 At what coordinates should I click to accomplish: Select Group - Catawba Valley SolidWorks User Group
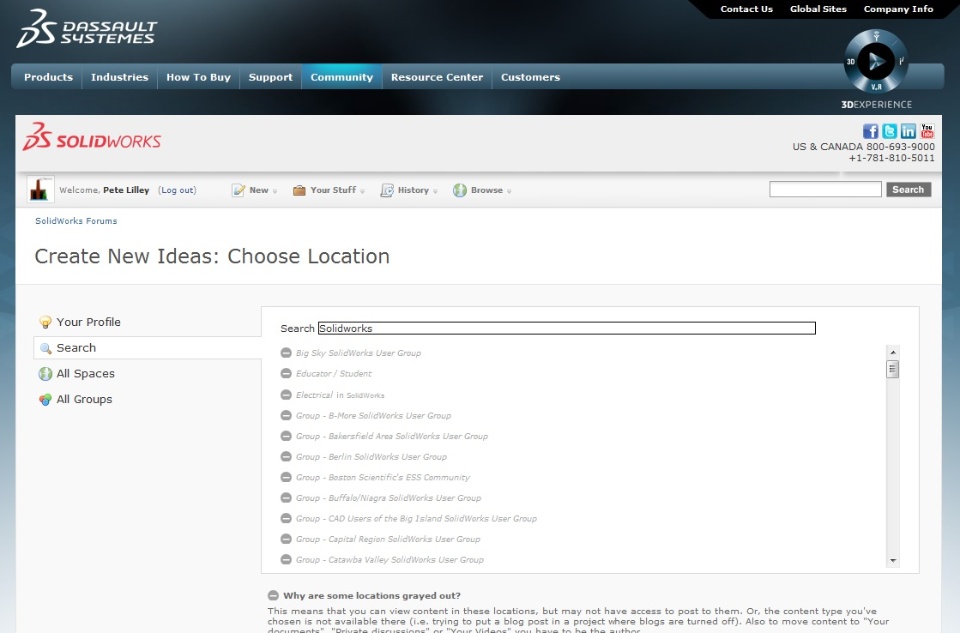point(390,560)
